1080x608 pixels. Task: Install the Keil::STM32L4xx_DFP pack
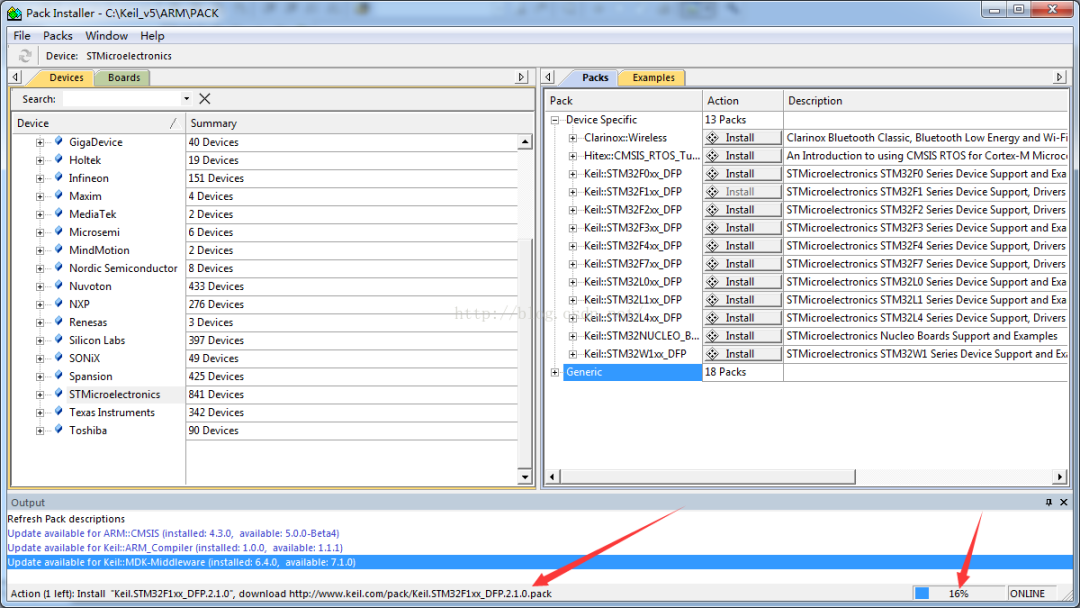pyautogui.click(x=742, y=317)
